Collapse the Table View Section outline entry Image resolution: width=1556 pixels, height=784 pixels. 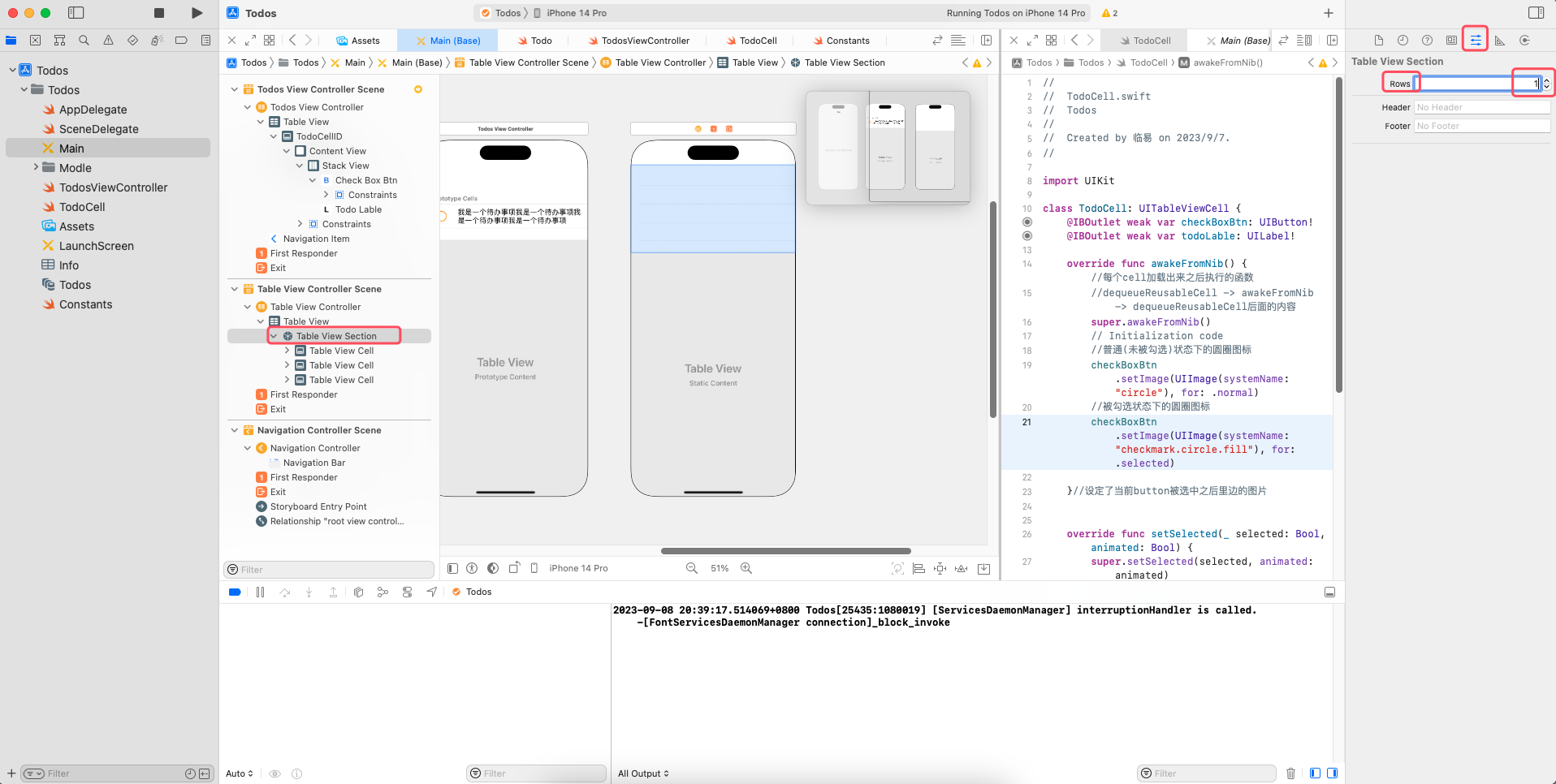click(x=274, y=335)
